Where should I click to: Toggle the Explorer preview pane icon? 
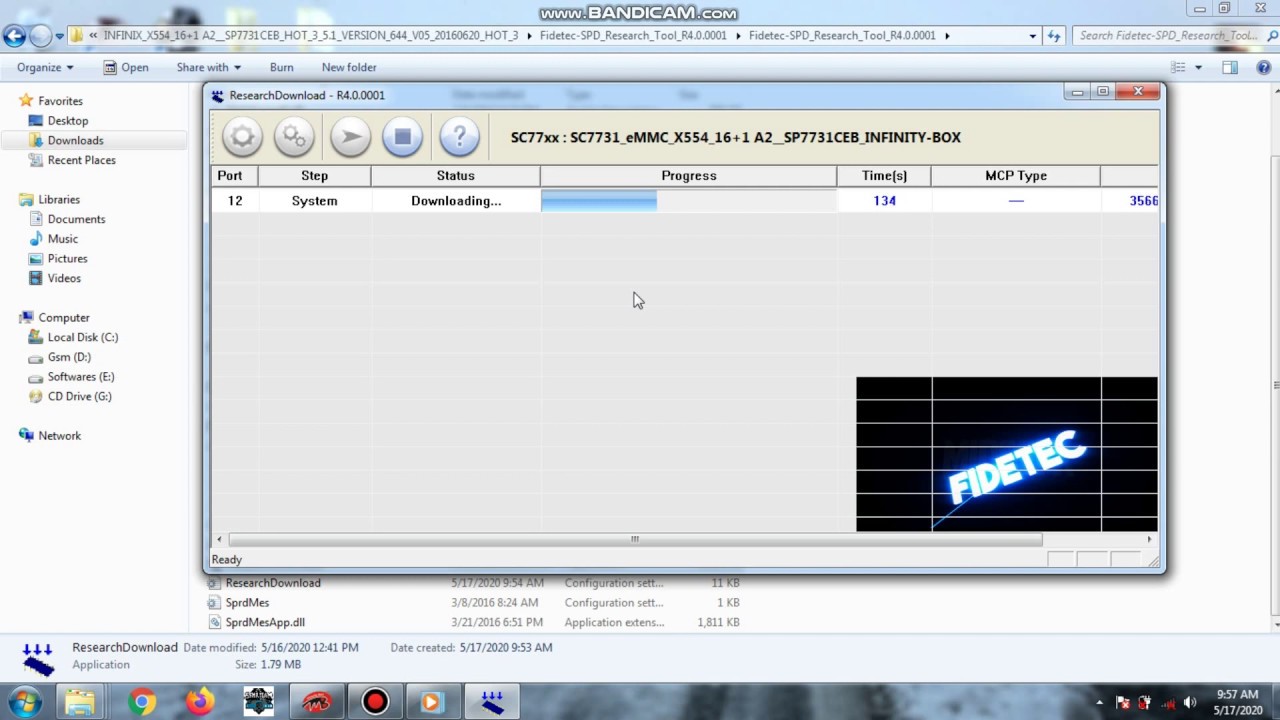[1230, 67]
